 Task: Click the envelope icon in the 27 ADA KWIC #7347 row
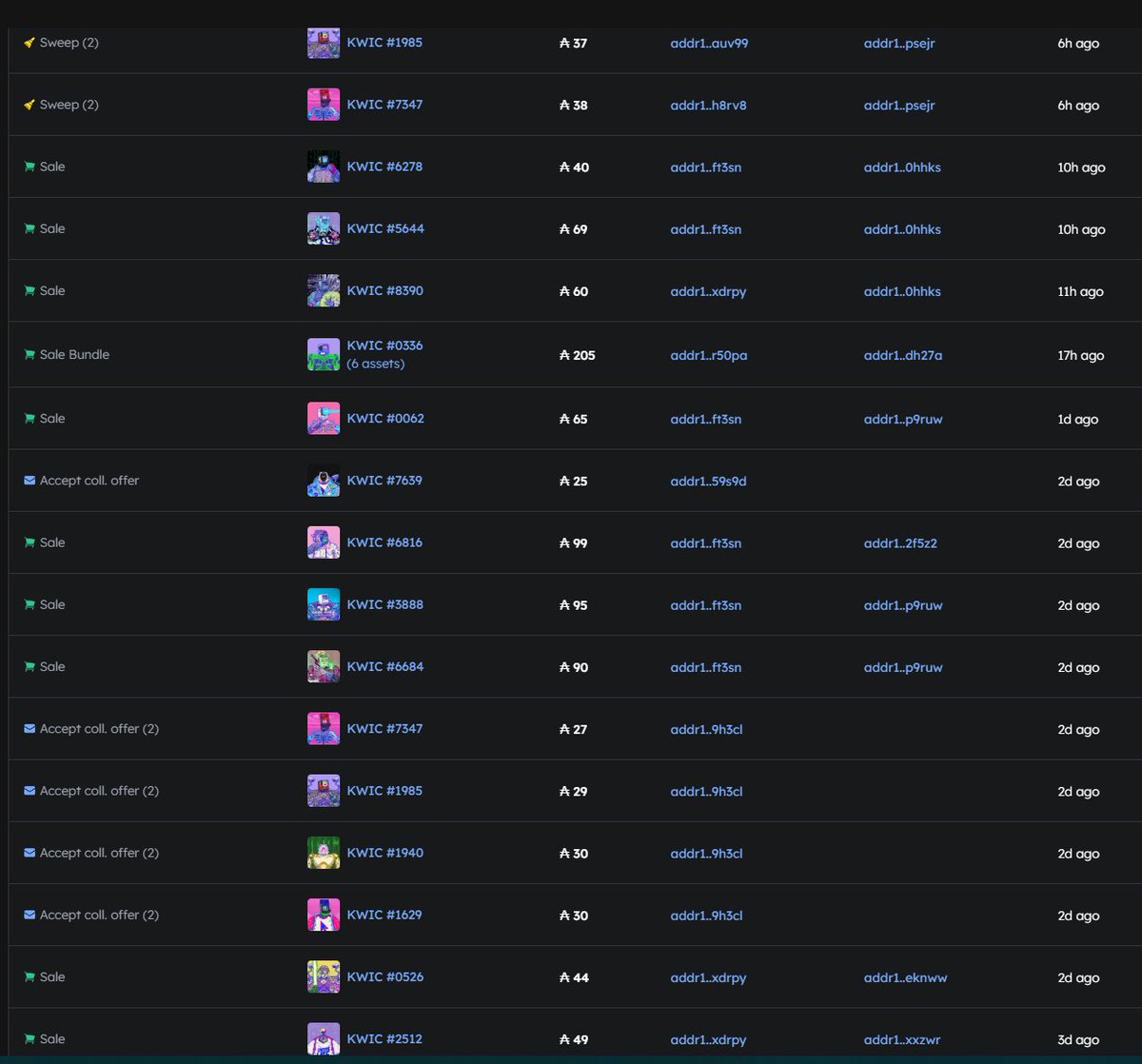point(30,729)
